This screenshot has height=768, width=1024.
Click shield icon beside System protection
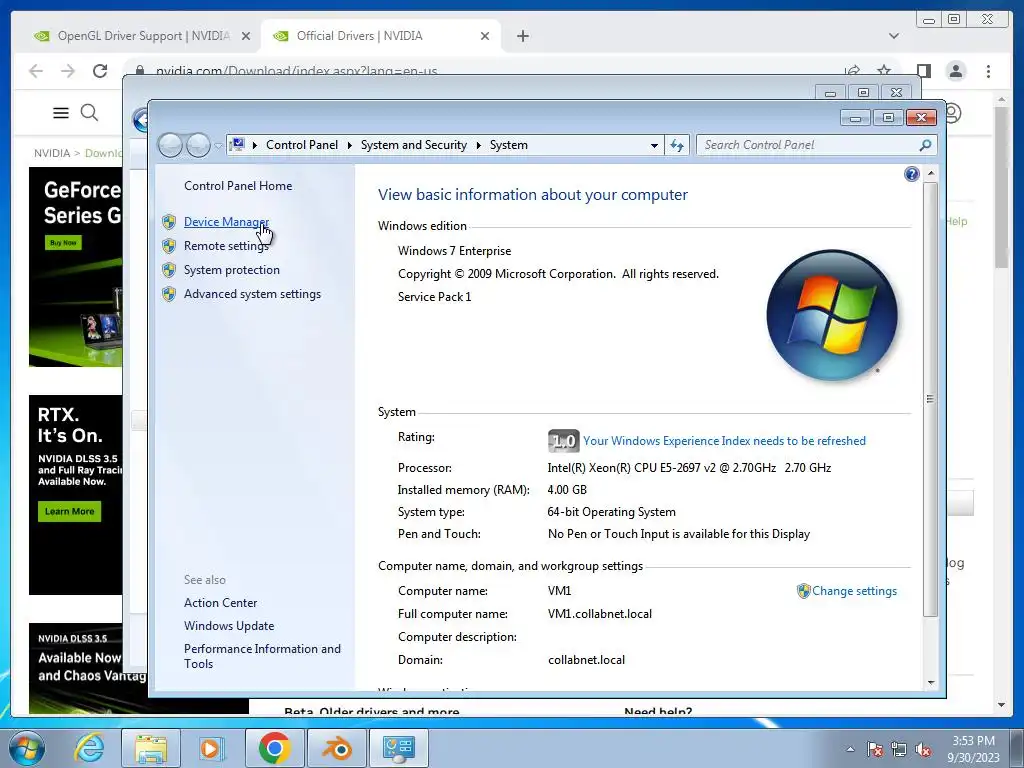click(169, 270)
